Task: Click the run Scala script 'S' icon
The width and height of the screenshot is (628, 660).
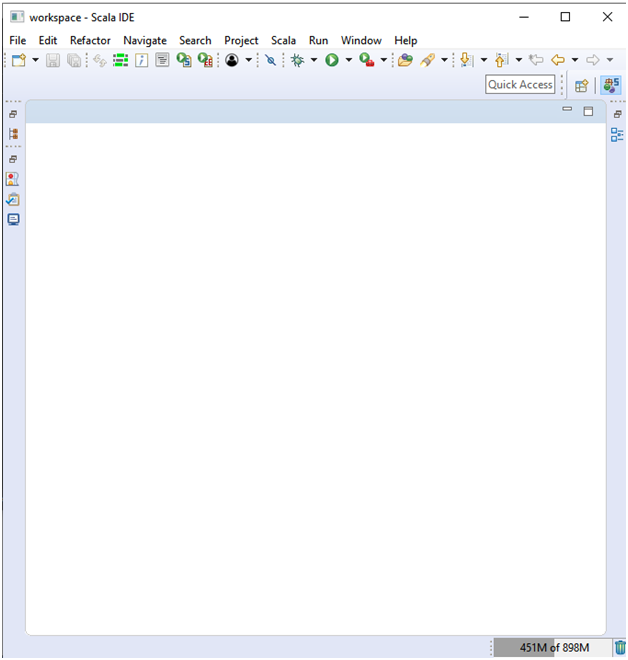Action: click(x=184, y=60)
